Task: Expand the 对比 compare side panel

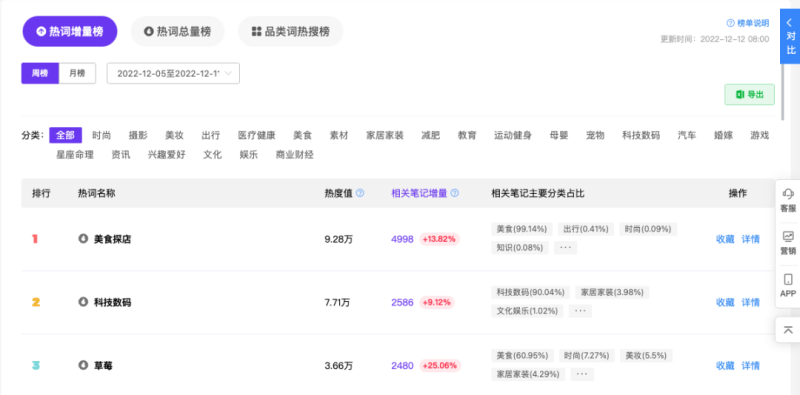Action: point(790,36)
